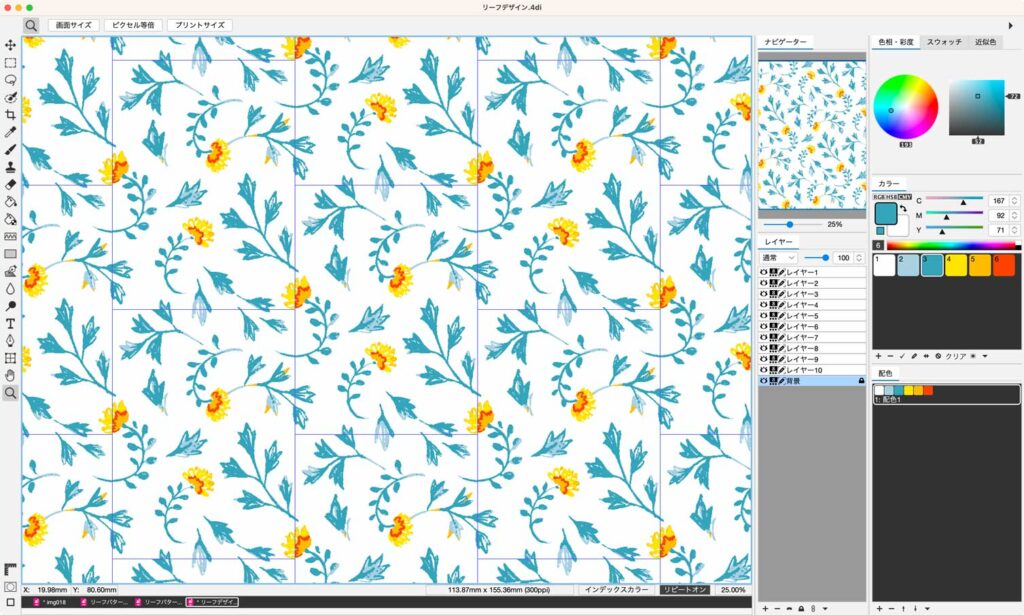
Task: Switch to the スウォッチ tab
Action: point(944,42)
